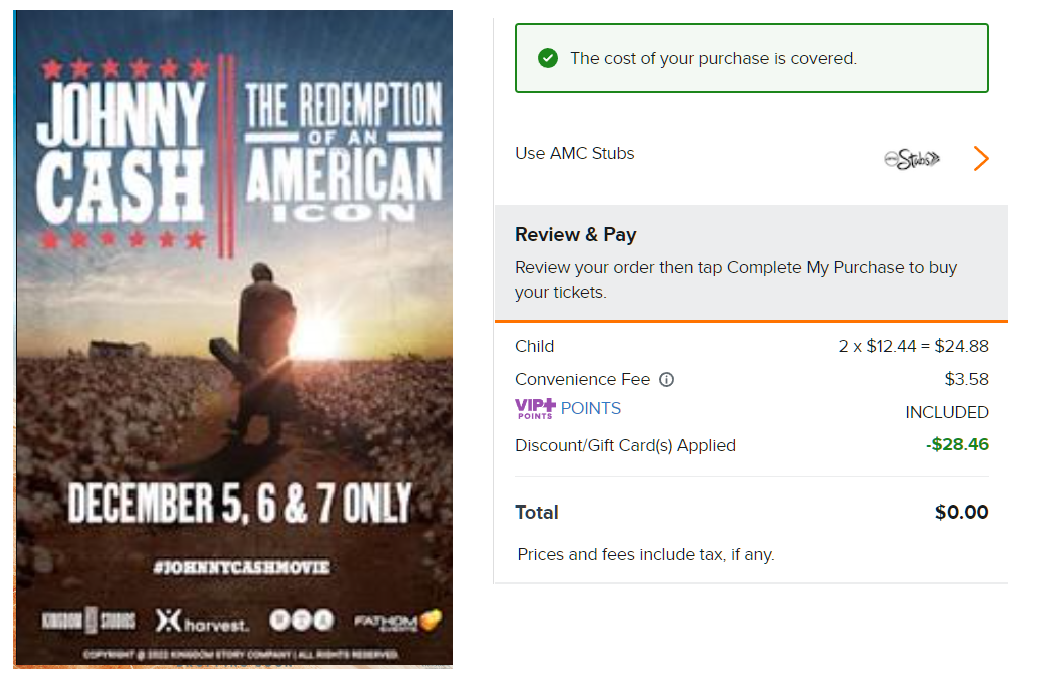The width and height of the screenshot is (1059, 679).
Task: Expand the Use AMC Stubs arrow
Action: pos(981,158)
